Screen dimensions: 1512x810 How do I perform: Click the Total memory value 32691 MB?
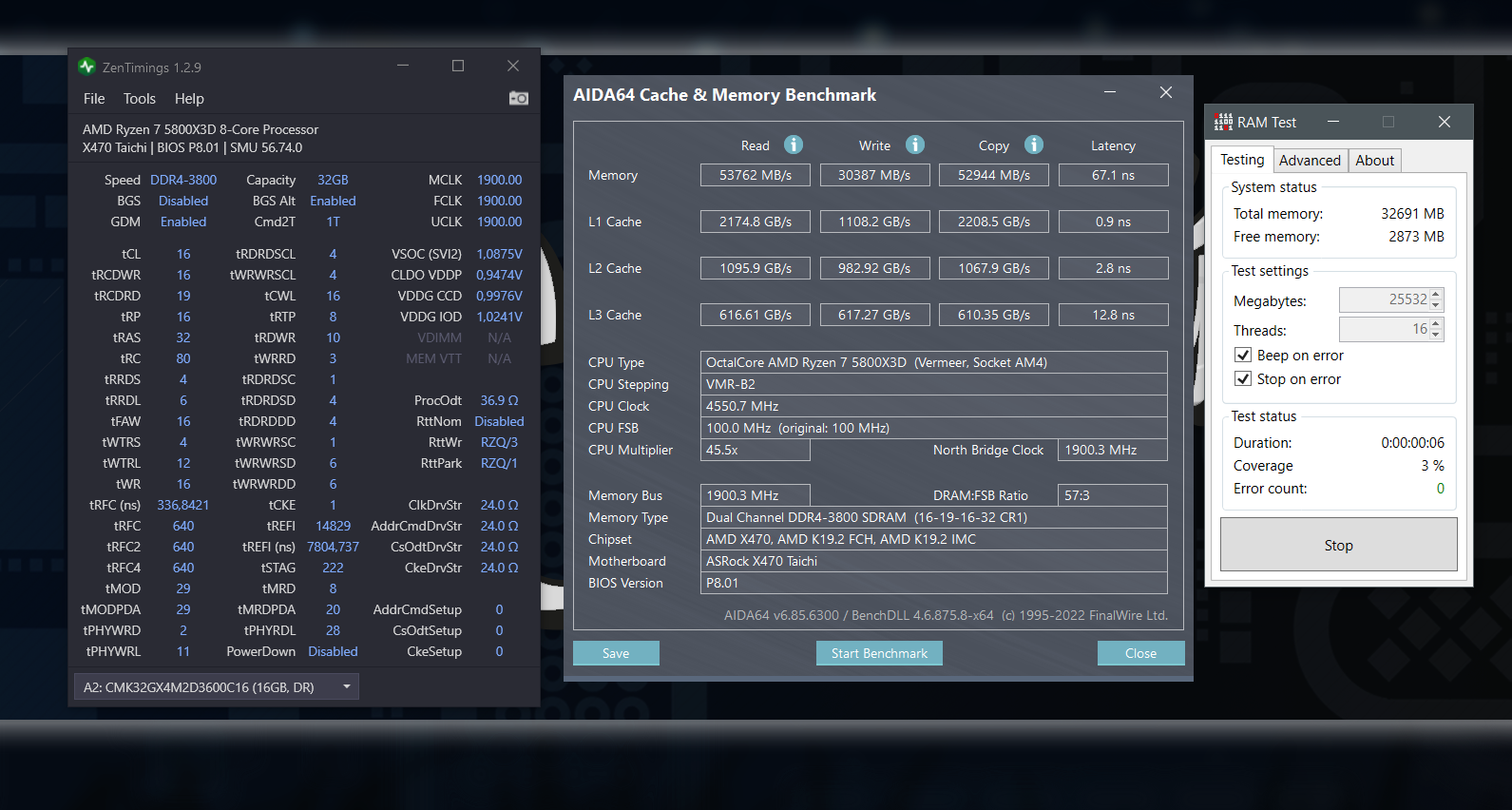pyautogui.click(x=1412, y=213)
